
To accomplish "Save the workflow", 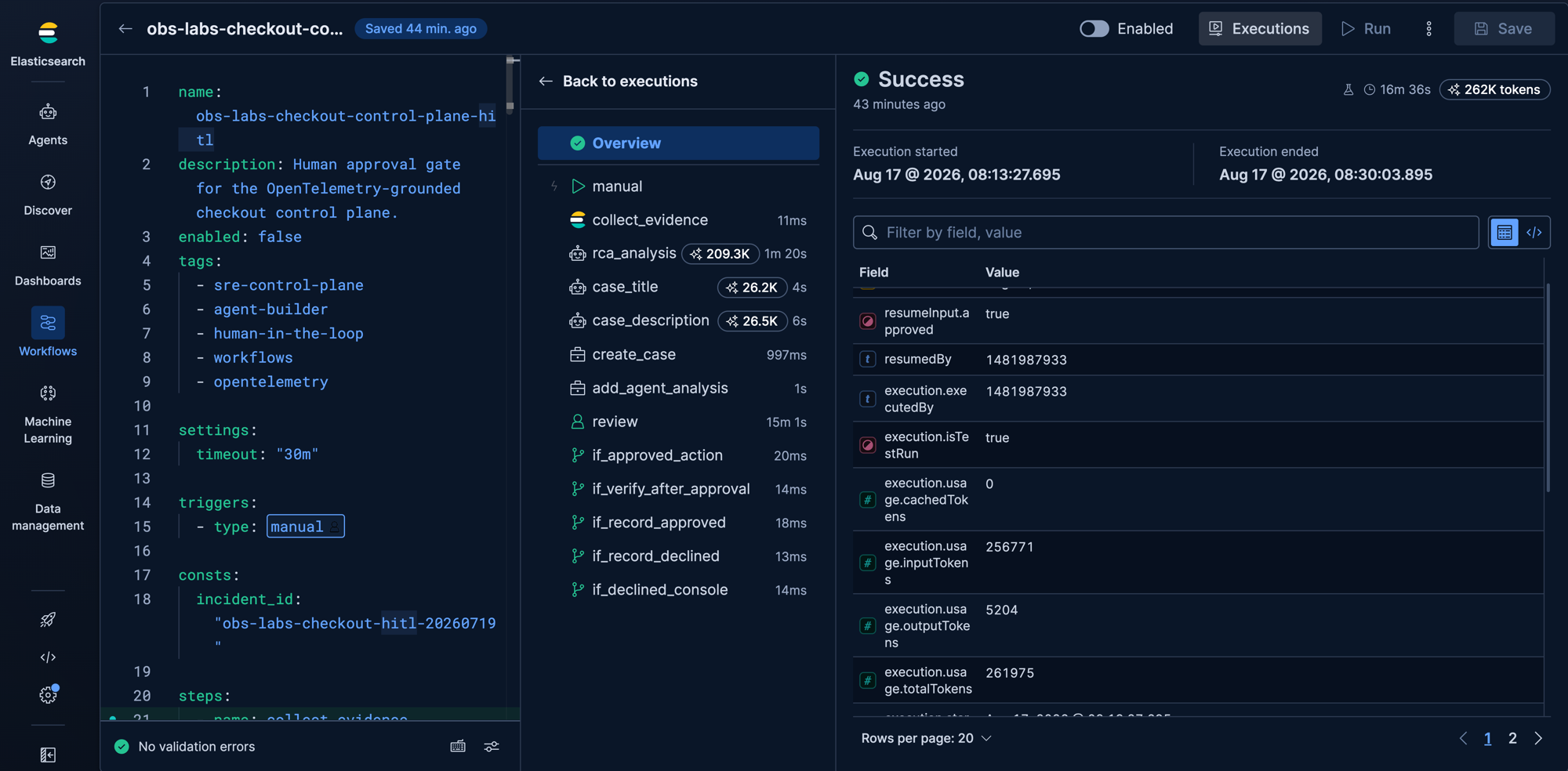I will tap(1504, 29).
